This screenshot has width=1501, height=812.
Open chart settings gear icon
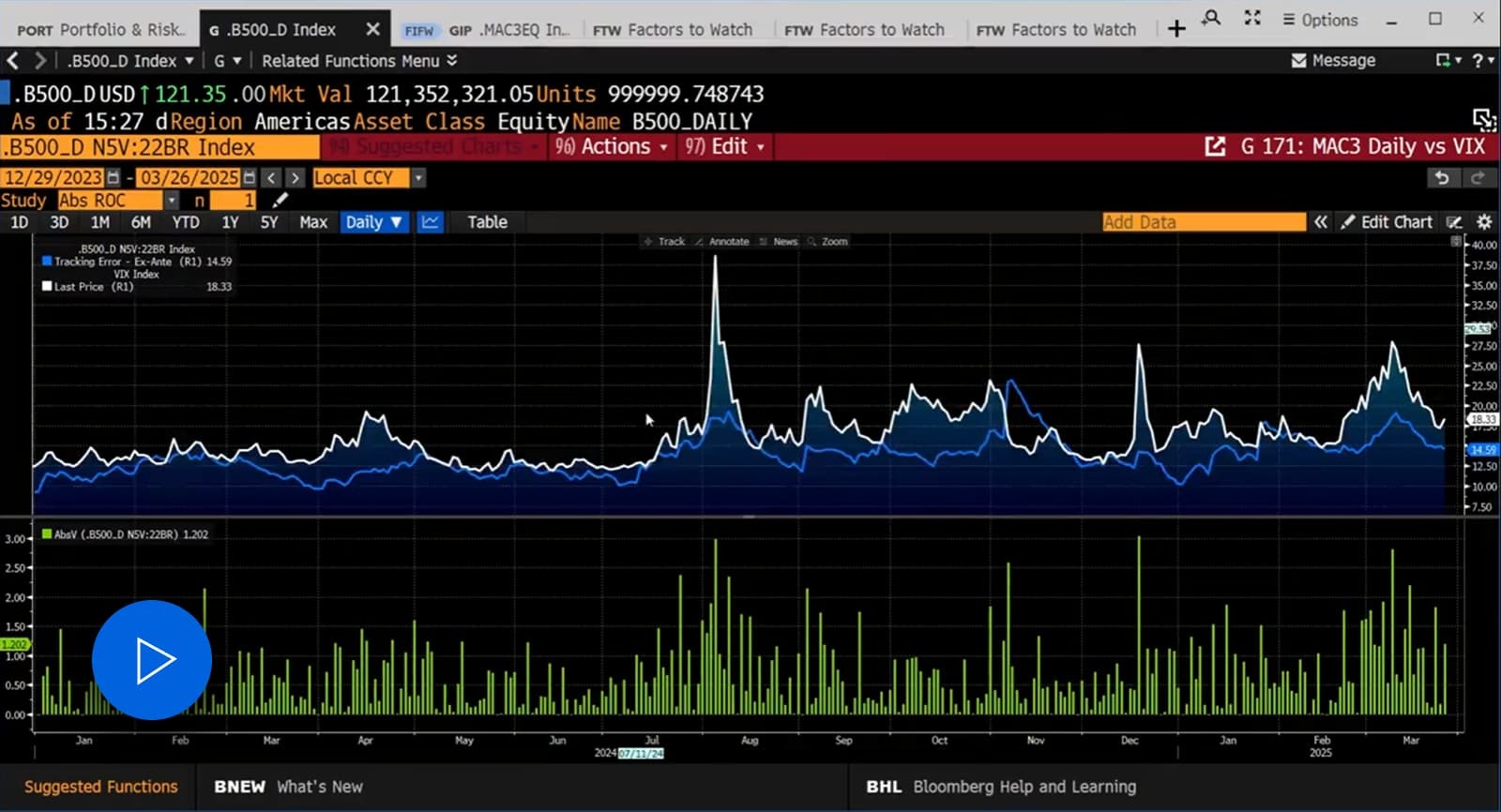pyautogui.click(x=1484, y=222)
